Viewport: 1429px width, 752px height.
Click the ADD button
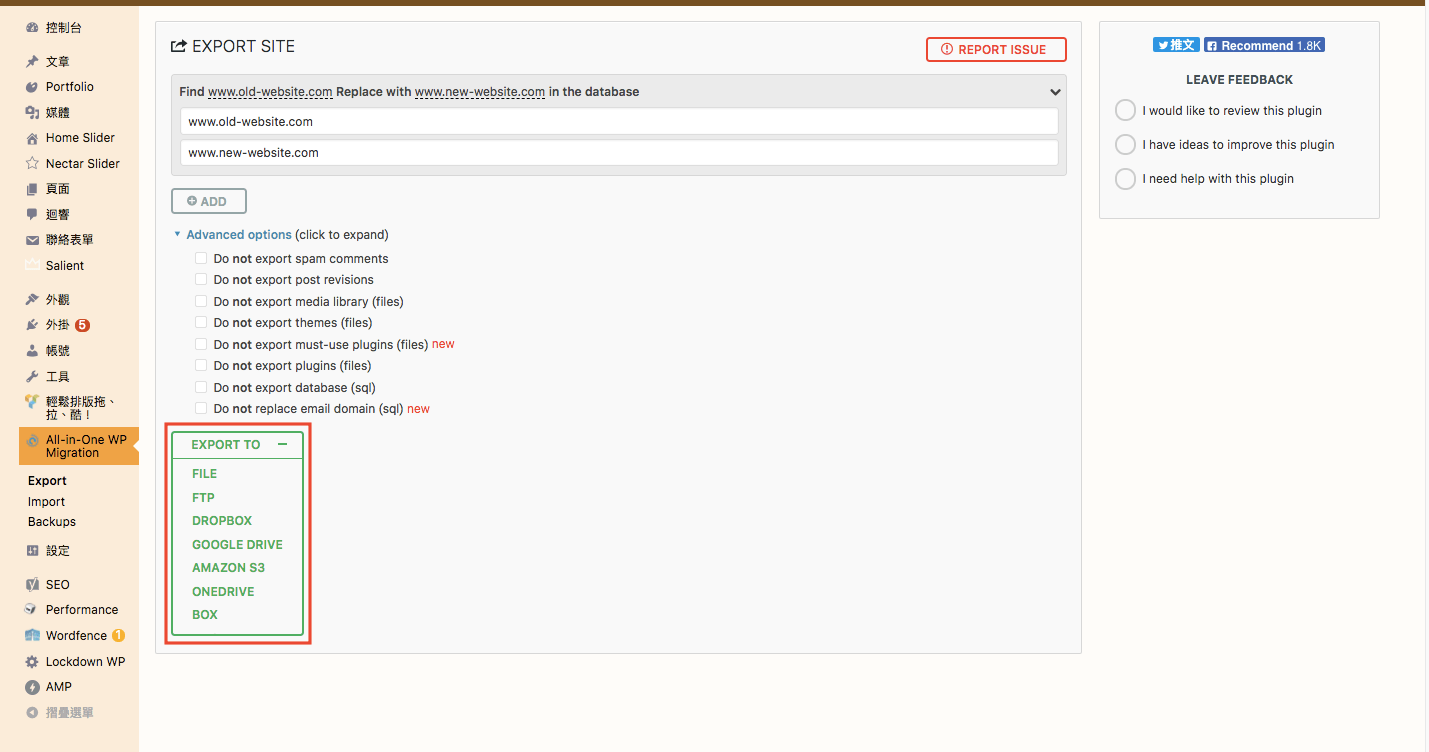pyautogui.click(x=209, y=201)
